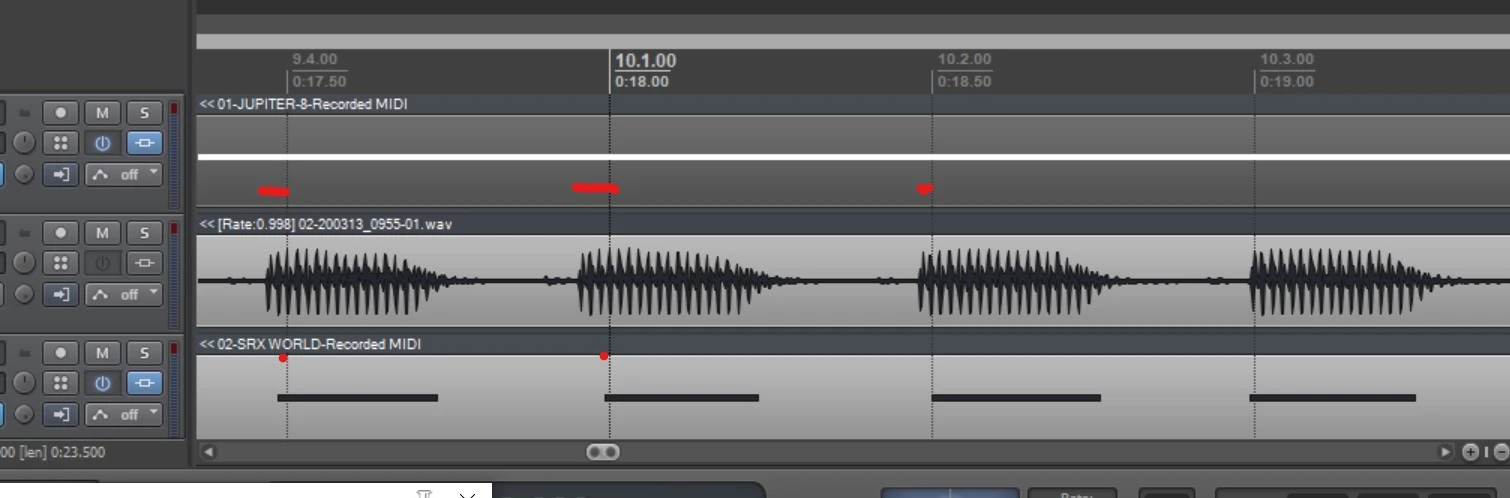Open SRX WORLD track automation mode dropdown

[x=126, y=414]
